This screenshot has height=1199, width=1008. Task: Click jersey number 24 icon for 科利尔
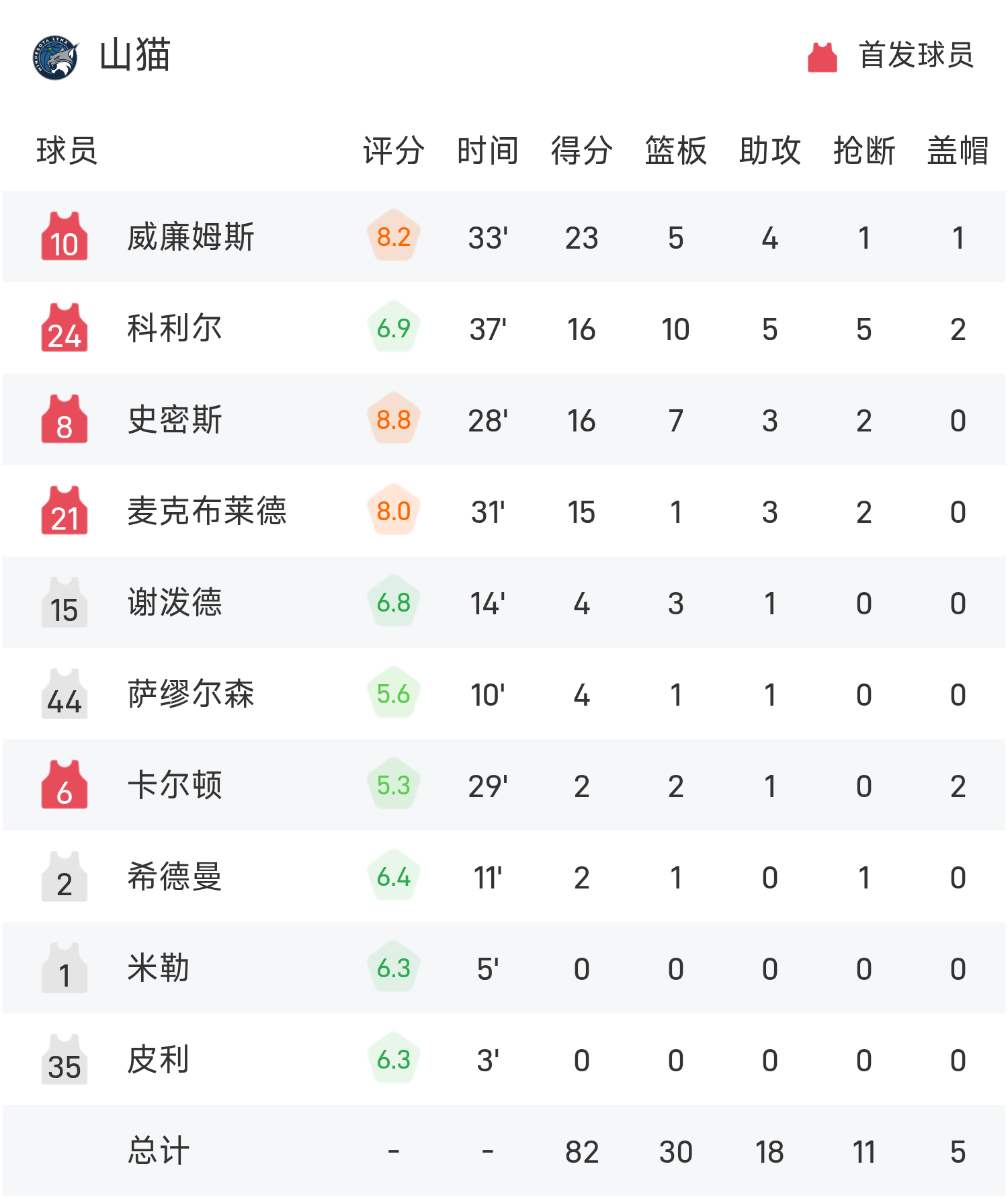65,328
